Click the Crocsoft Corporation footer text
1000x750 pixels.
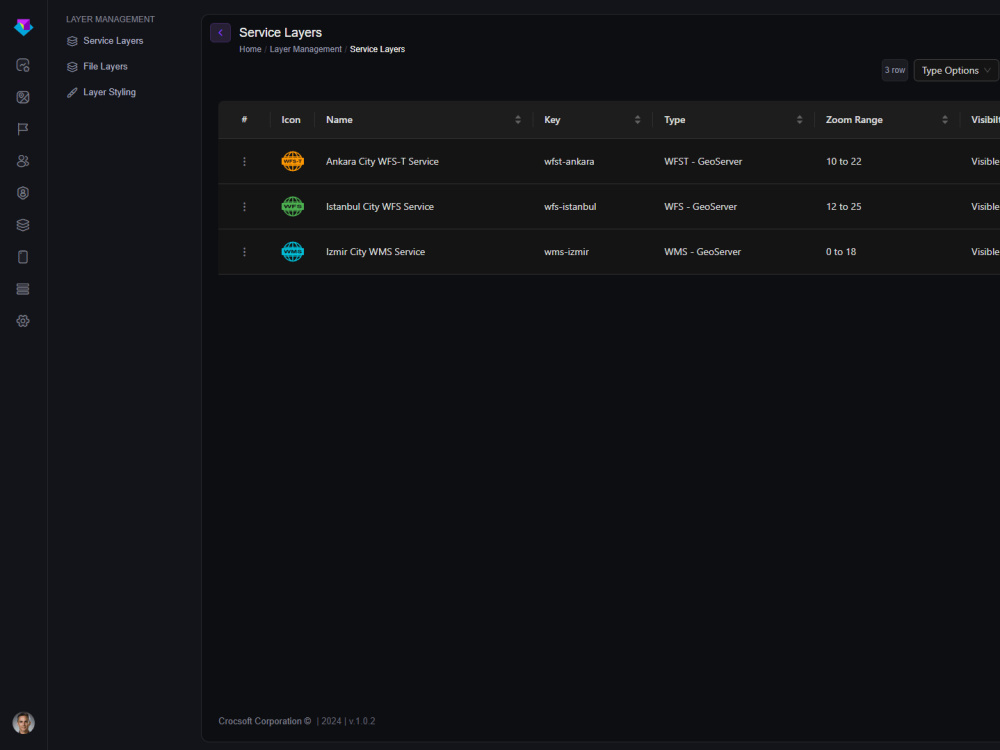pyautogui.click(x=265, y=721)
